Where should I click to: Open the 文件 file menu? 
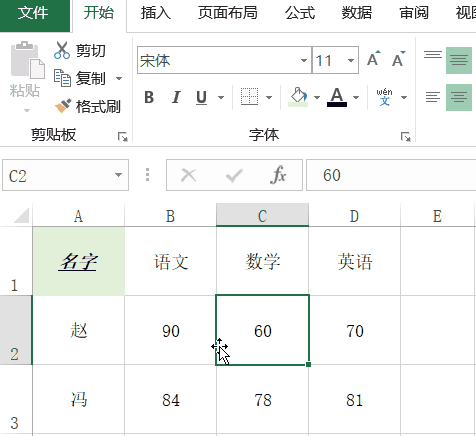pyautogui.click(x=33, y=13)
